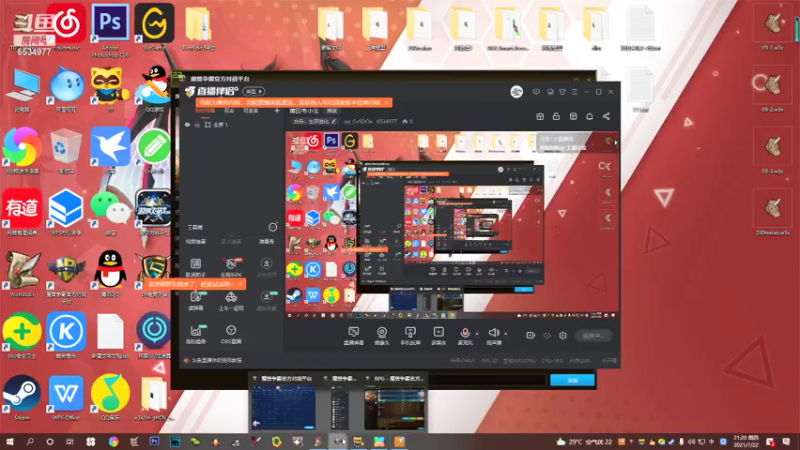This screenshot has width=800, height=450.
Task: Select the 200texiao.w3x file on the desktop
Action: coord(773,212)
